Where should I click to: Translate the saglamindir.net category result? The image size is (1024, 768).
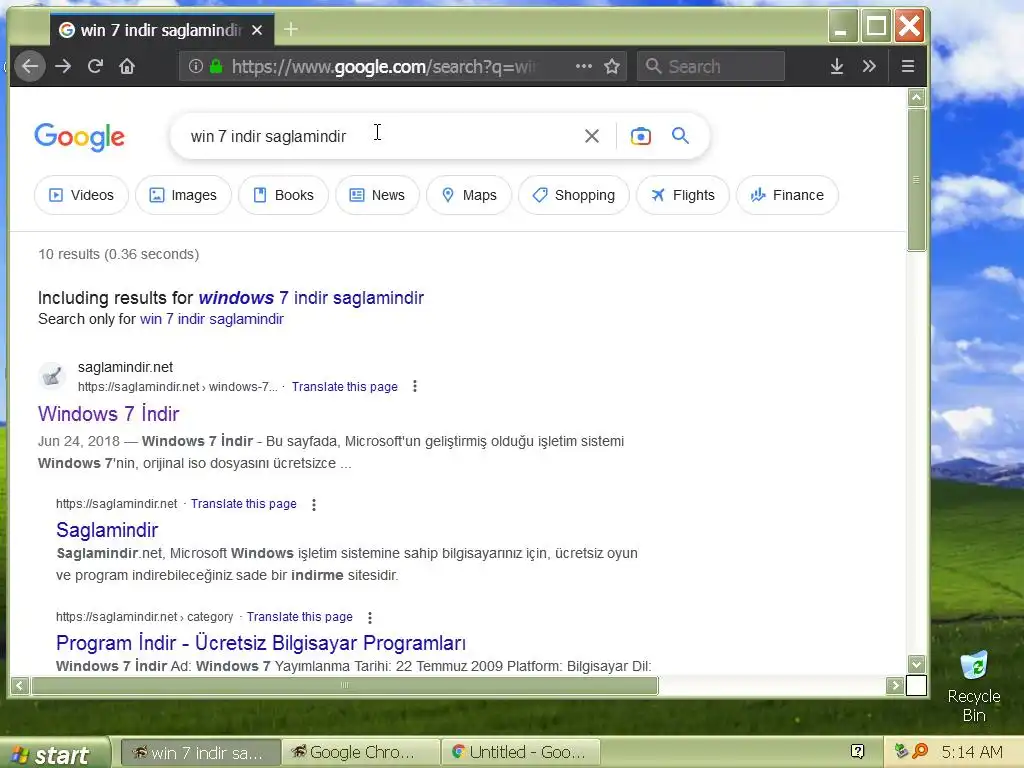point(300,616)
